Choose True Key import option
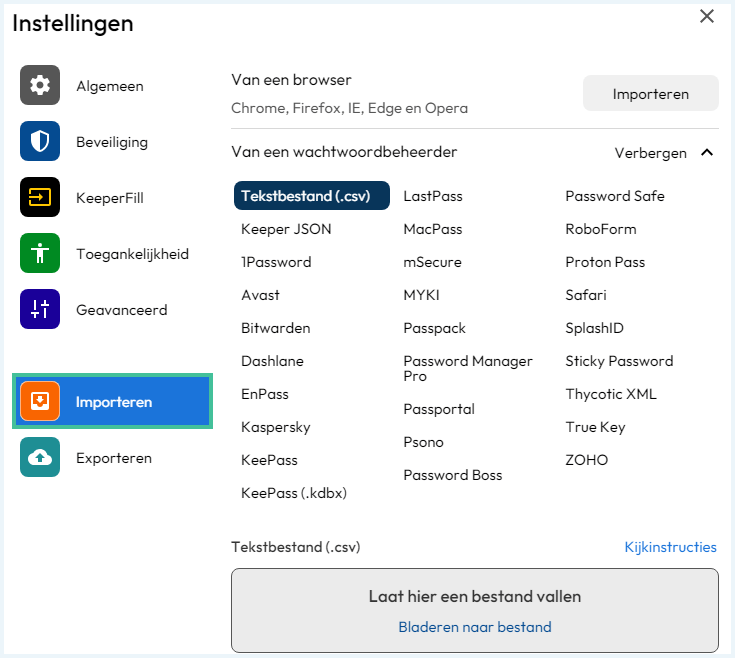The height and width of the screenshot is (658, 735). (x=595, y=427)
